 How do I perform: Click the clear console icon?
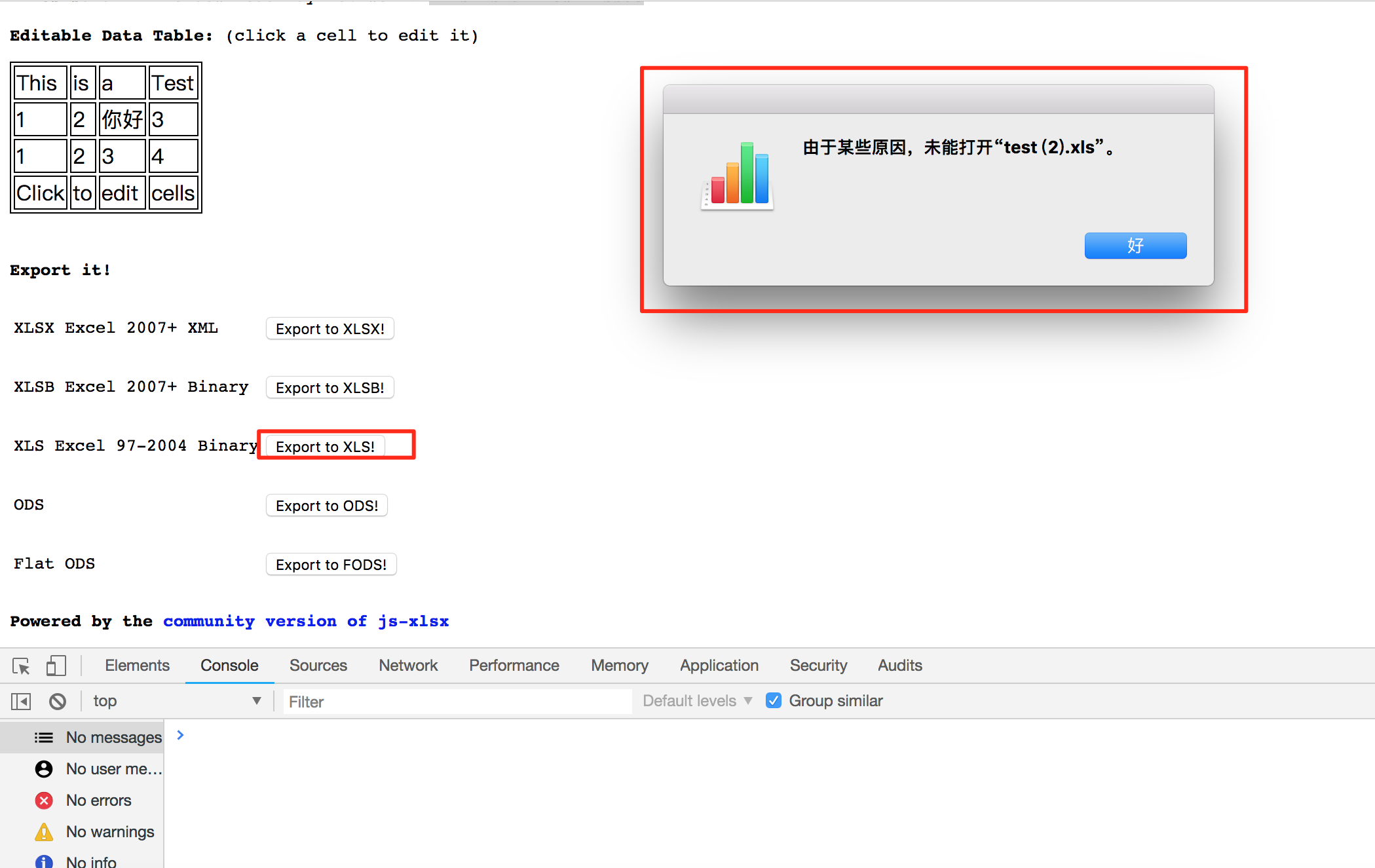pos(57,700)
